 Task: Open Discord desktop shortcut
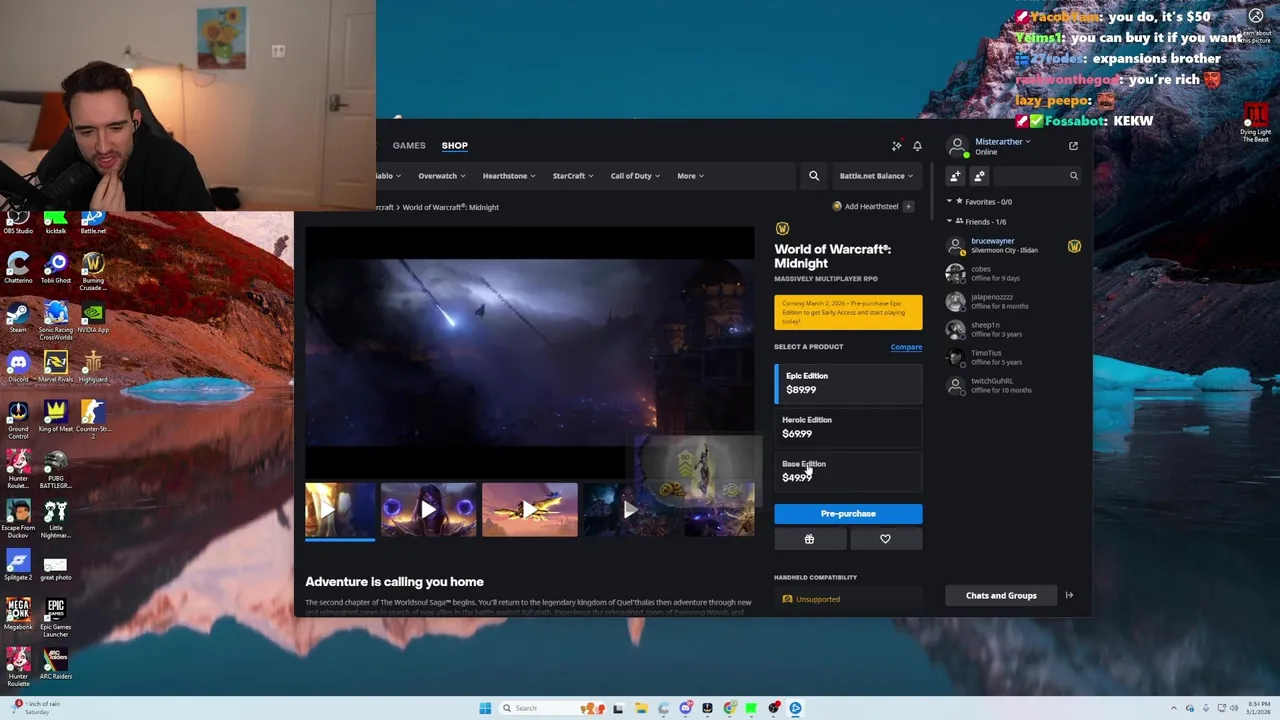click(x=18, y=368)
